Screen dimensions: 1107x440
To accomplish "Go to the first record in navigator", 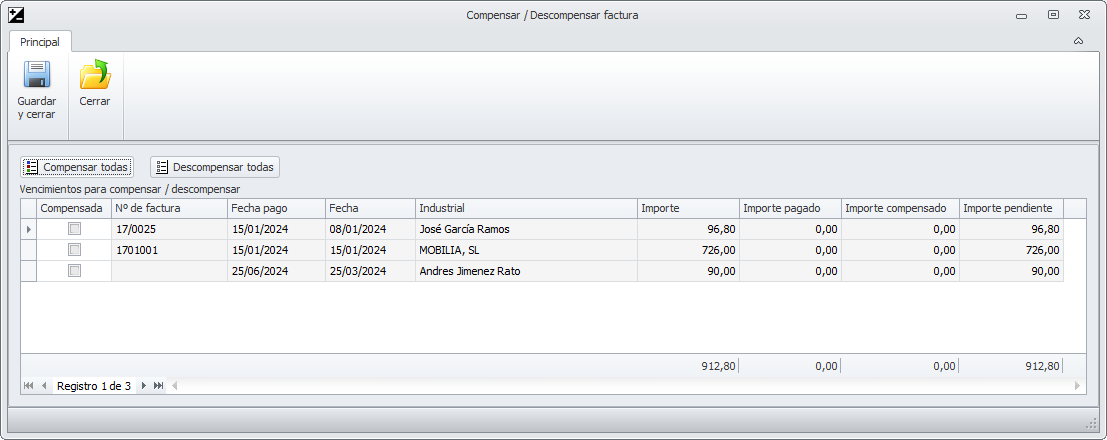I will (28, 386).
